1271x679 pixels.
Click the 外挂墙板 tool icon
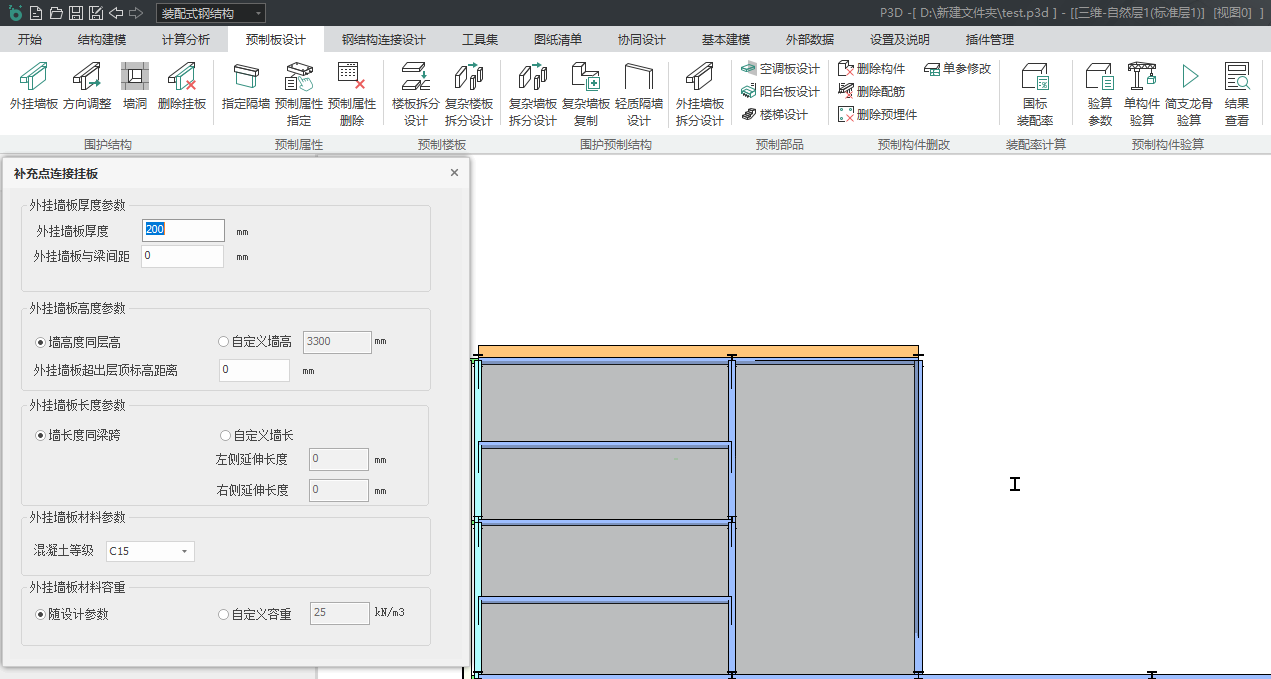click(34, 78)
